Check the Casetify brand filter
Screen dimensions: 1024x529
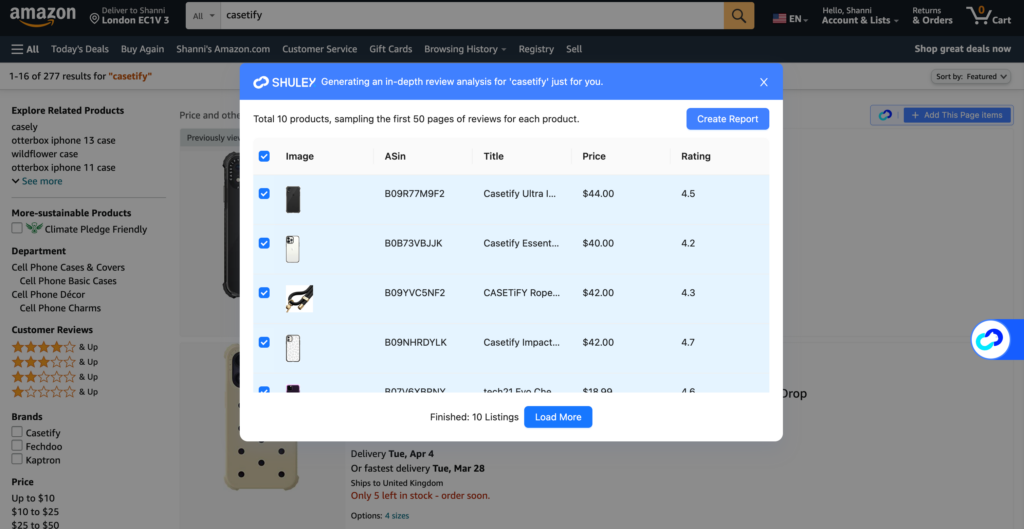(17, 432)
